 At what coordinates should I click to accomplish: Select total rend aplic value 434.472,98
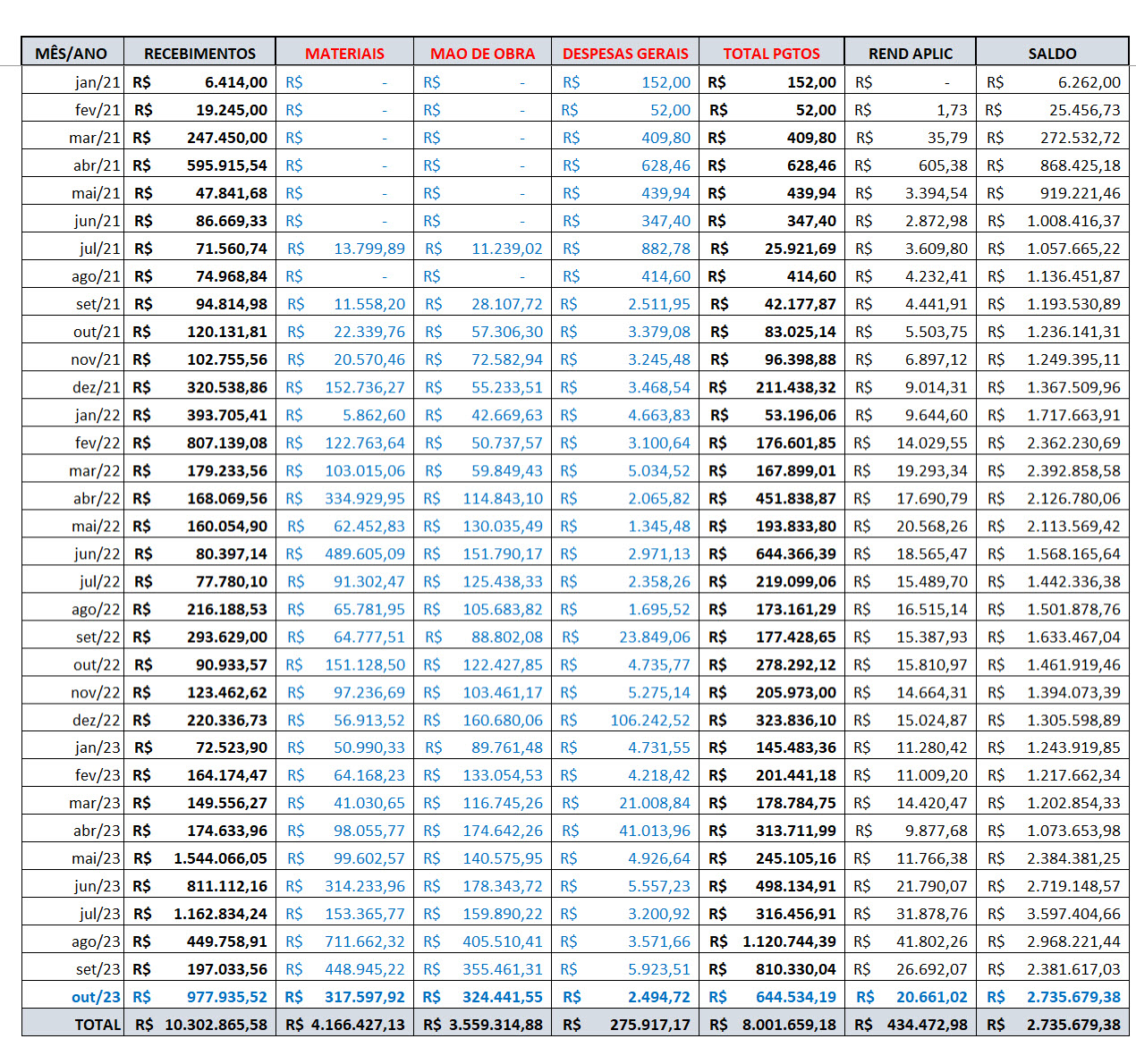pos(927,1025)
